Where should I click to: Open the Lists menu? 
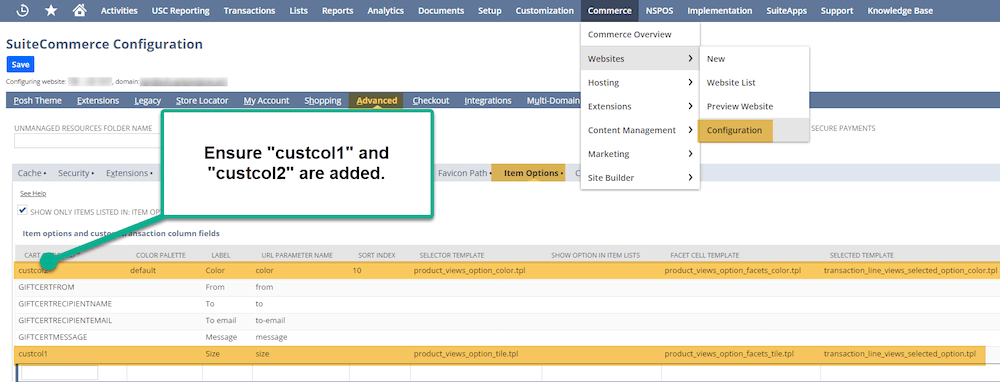[298, 11]
